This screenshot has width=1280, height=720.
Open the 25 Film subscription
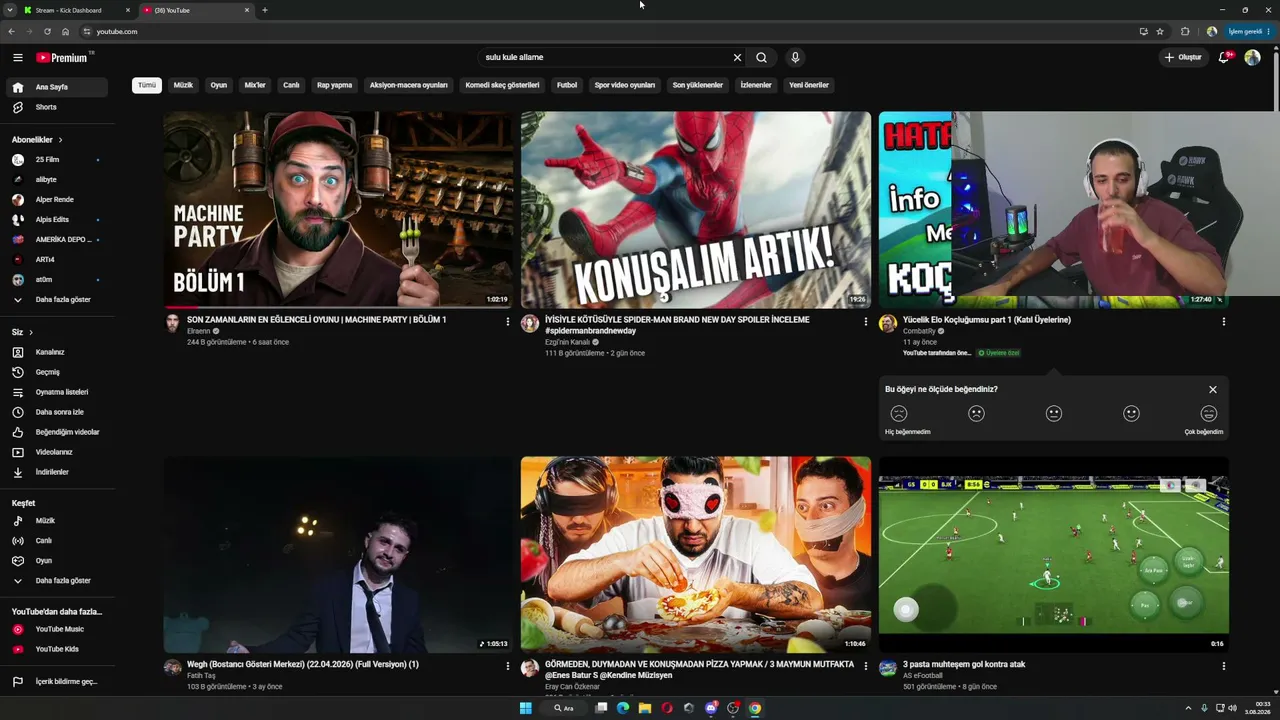pos(58,160)
